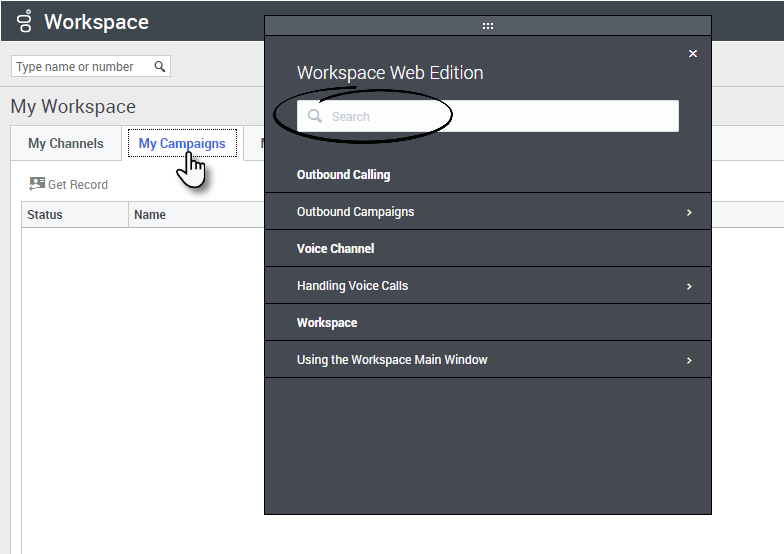Click the help panel Search field
This screenshot has height=554, width=784.
[500, 116]
